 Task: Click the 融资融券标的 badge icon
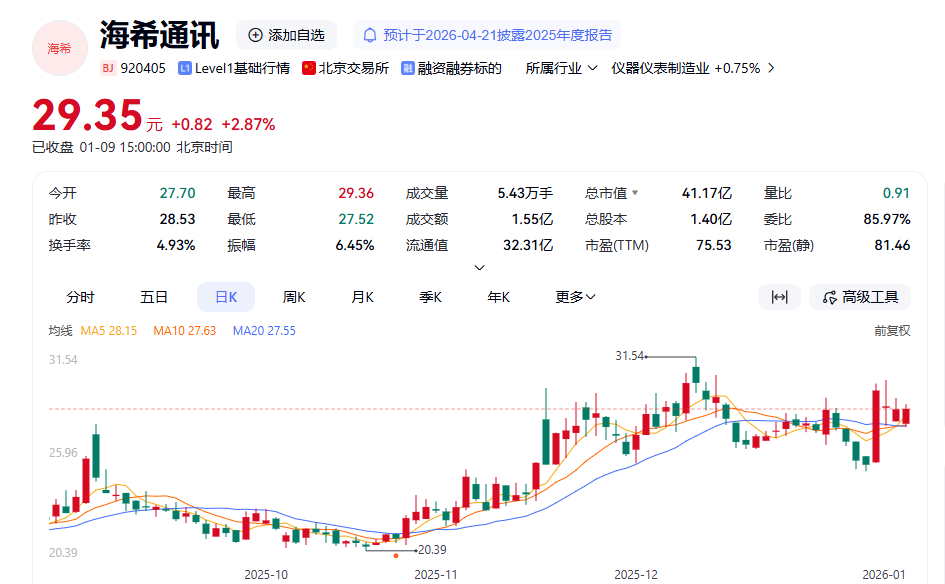click(x=408, y=68)
